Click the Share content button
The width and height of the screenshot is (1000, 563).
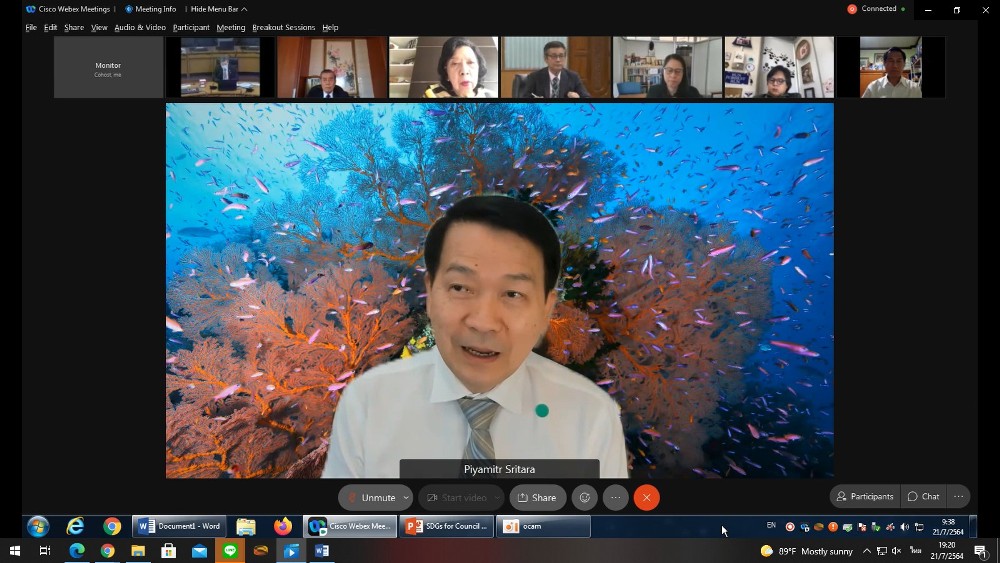pyautogui.click(x=537, y=497)
